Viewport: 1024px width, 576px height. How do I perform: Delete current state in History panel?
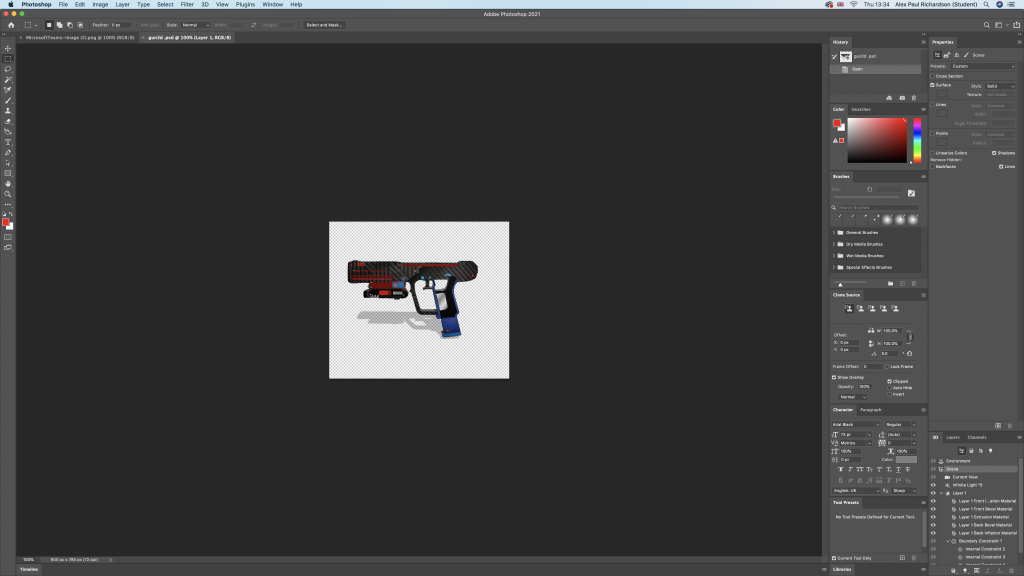tap(914, 98)
